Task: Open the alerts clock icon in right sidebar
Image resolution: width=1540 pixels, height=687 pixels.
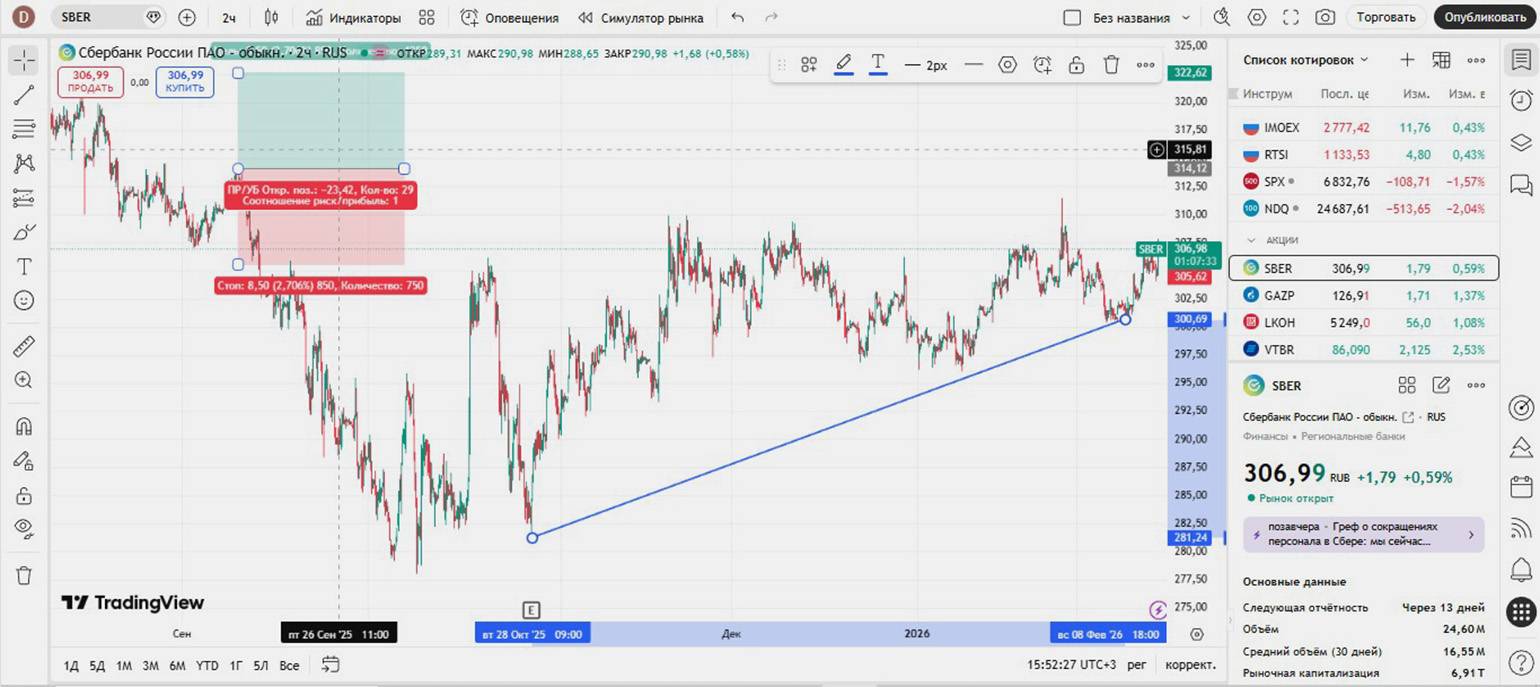Action: (x=1521, y=99)
